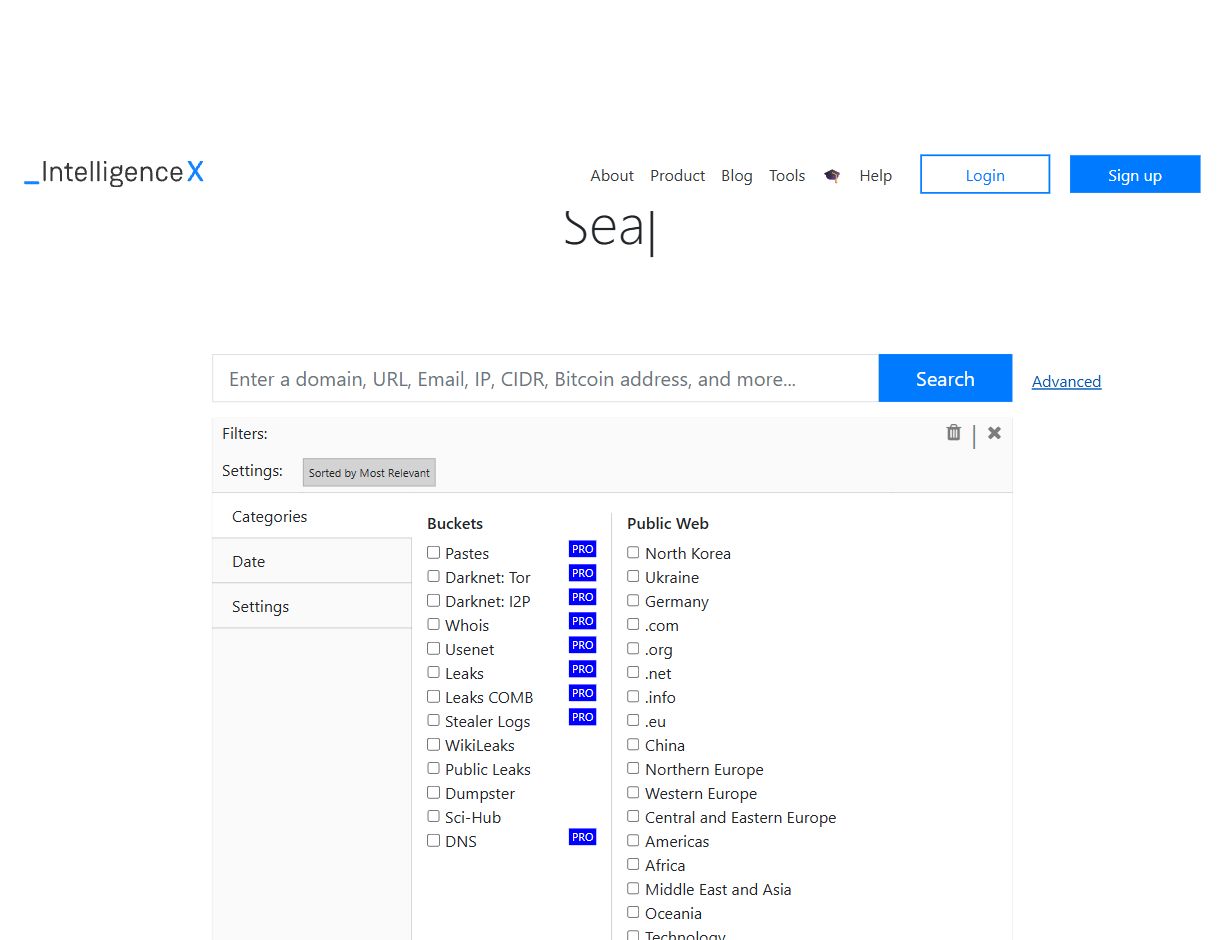Image resolution: width=1220 pixels, height=940 pixels.
Task: Tick the Oceania checkbox
Action: [x=633, y=912]
